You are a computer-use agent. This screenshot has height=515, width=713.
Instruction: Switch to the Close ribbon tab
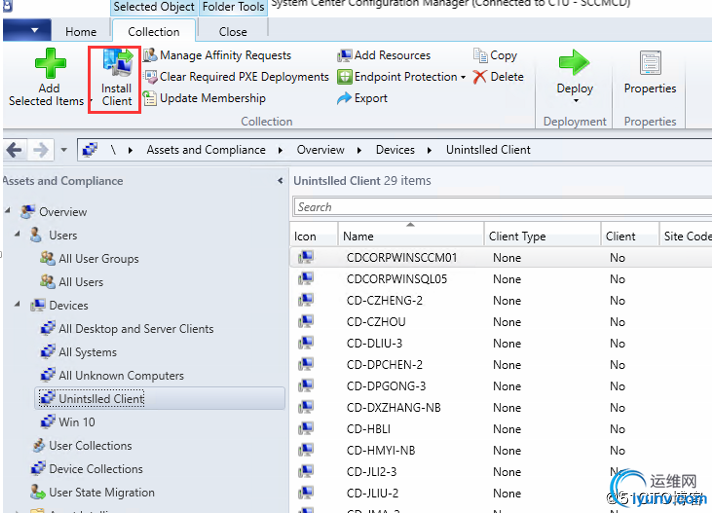(233, 31)
